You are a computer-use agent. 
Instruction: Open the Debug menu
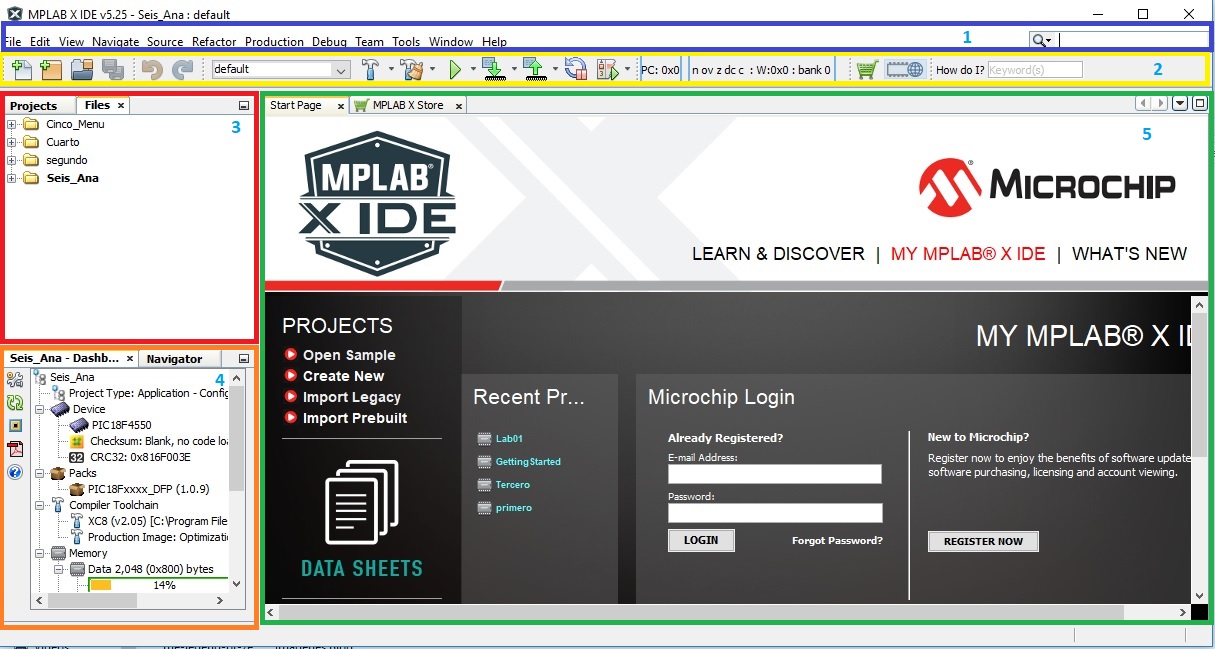(x=329, y=42)
